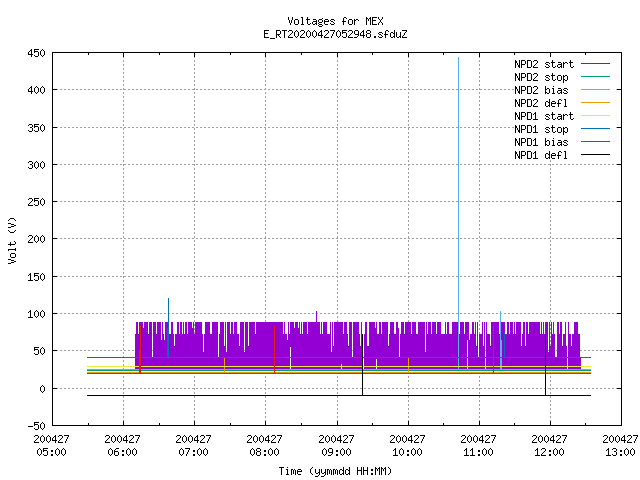Click the 400 y-axis tick value
The width and height of the screenshot is (640, 480).
36,90
